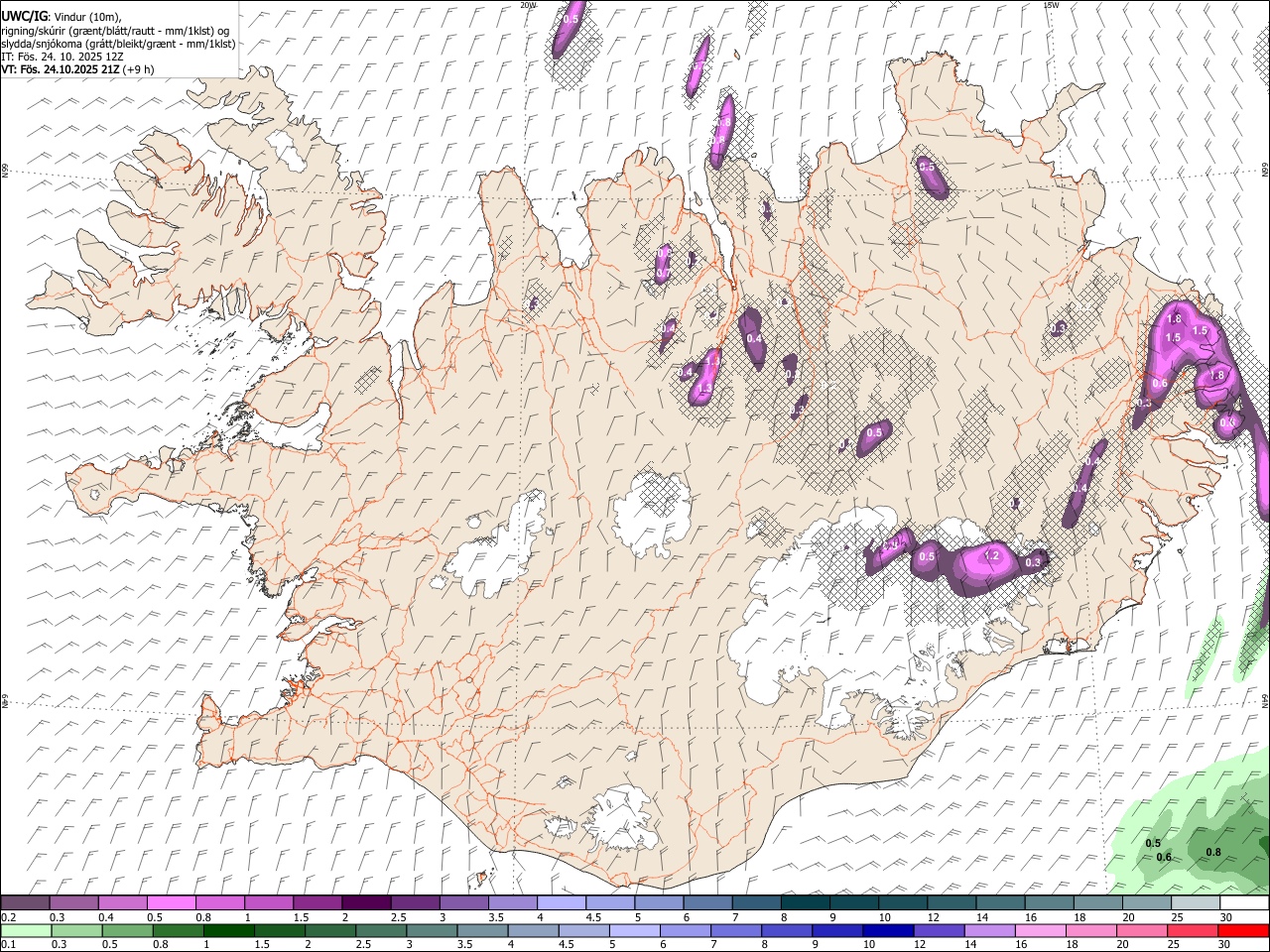Select the pale pink 16 swatch in rain scale
Screen dimensions: 1270x952
coord(1042,930)
